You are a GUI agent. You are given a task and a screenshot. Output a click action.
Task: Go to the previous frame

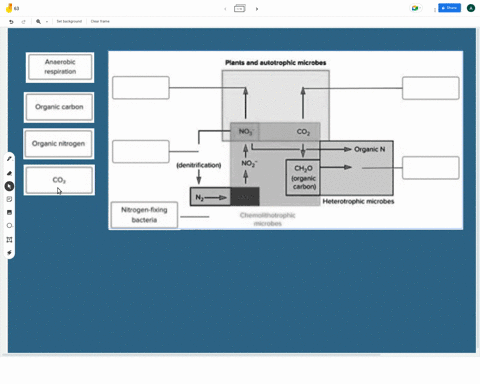(x=225, y=9)
